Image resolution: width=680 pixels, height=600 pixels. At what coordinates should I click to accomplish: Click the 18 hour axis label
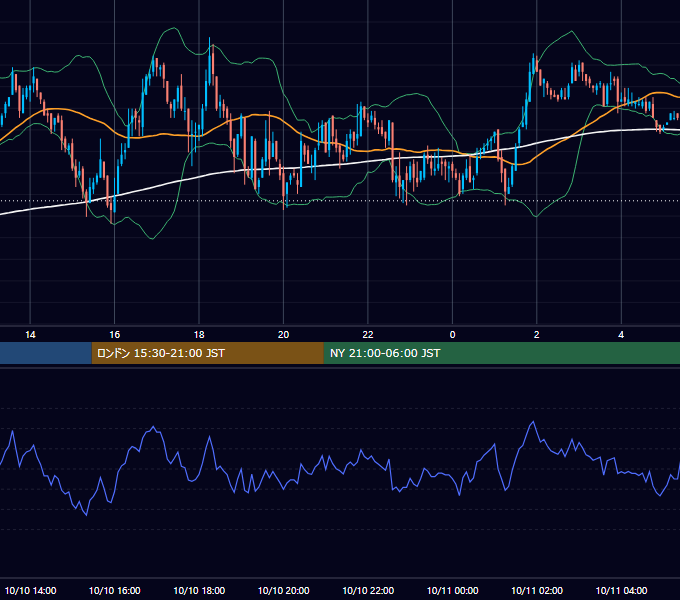[x=199, y=335]
